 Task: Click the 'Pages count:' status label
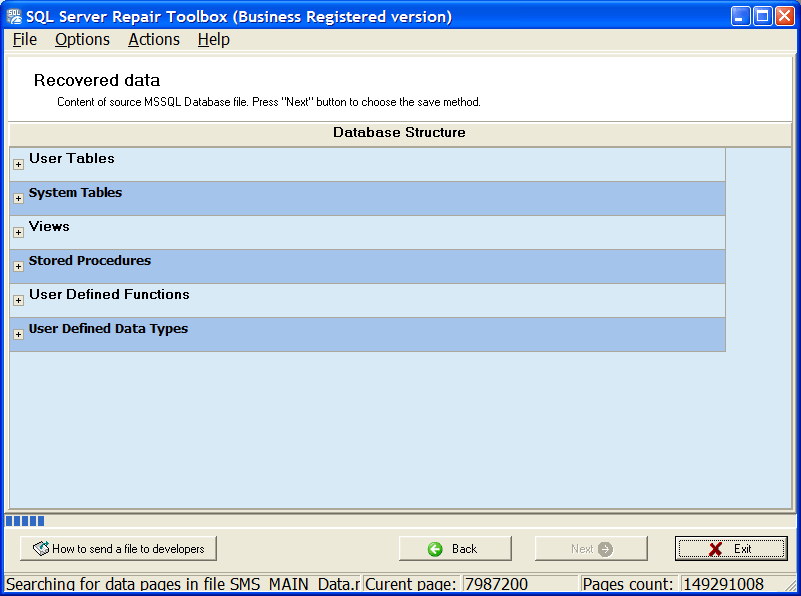pyautogui.click(x=628, y=584)
